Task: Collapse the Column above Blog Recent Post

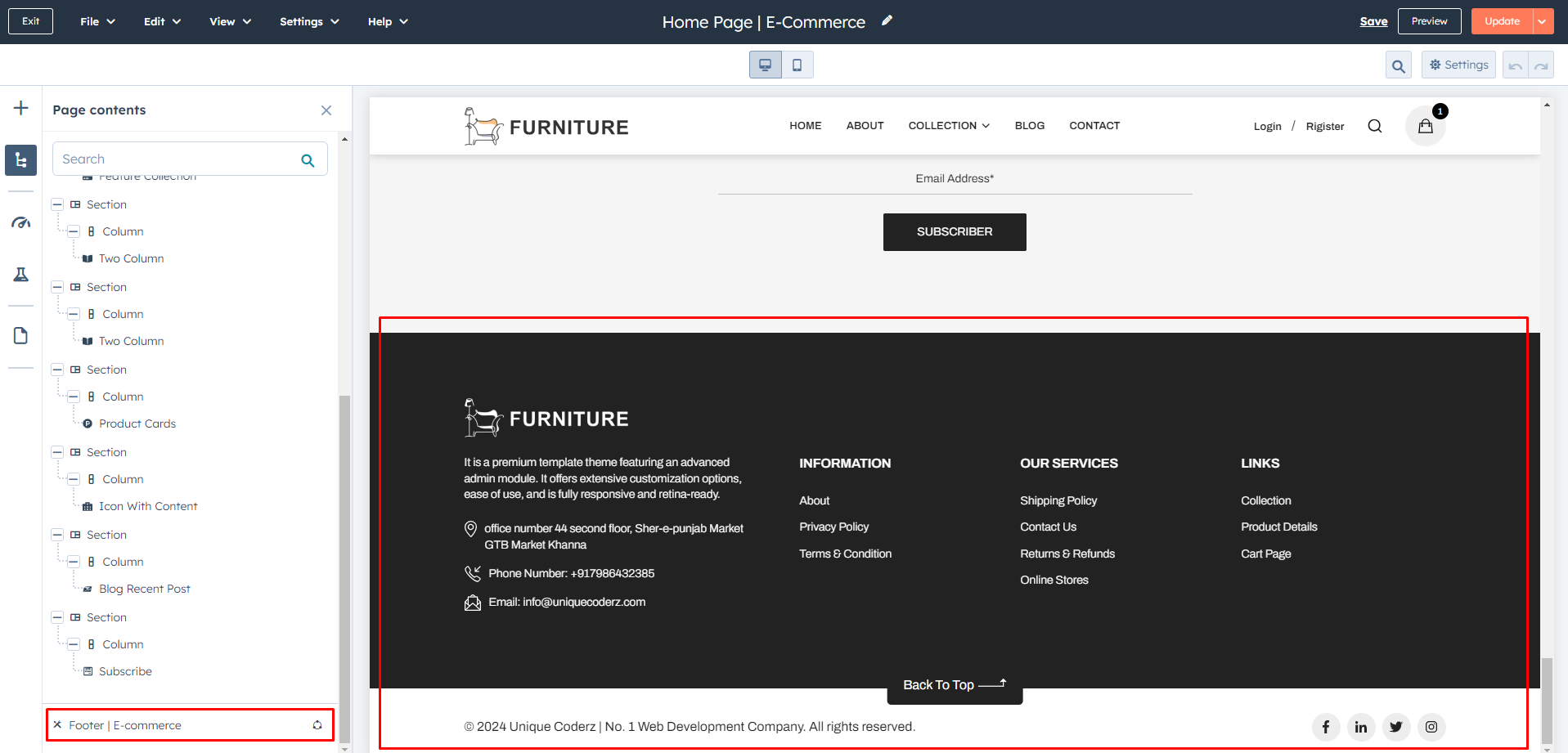Action: click(x=73, y=562)
